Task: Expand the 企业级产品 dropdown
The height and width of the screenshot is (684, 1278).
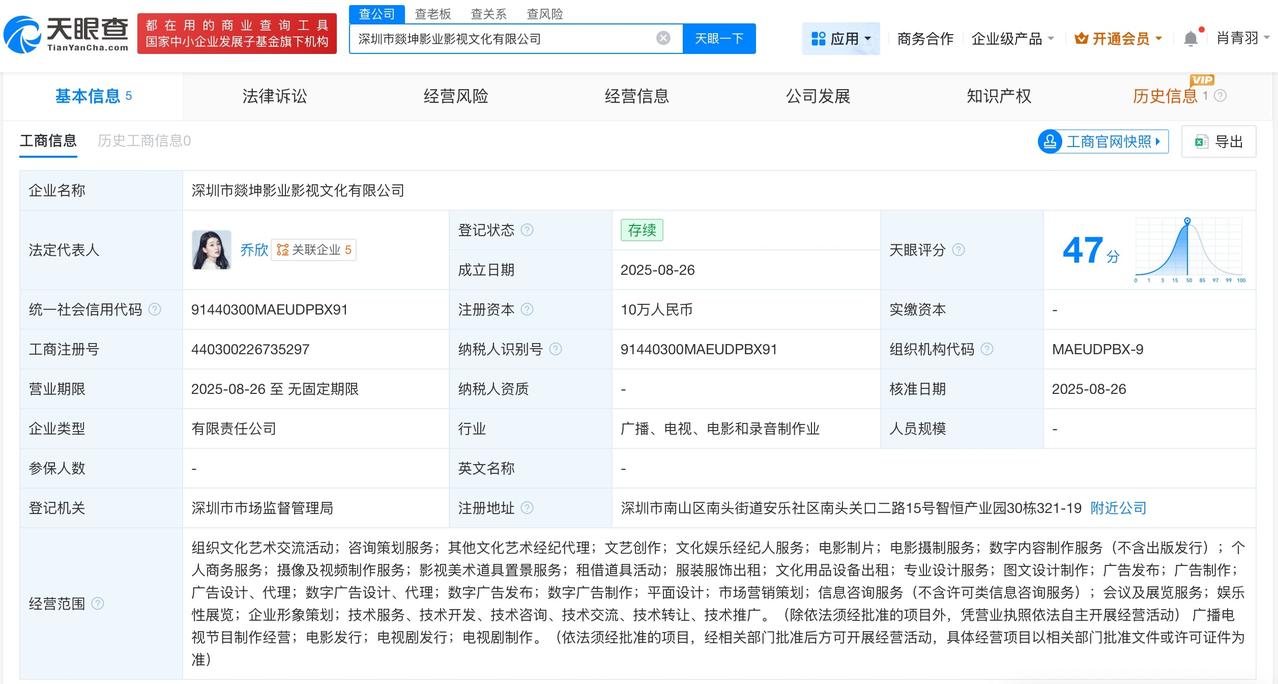Action: 1013,38
